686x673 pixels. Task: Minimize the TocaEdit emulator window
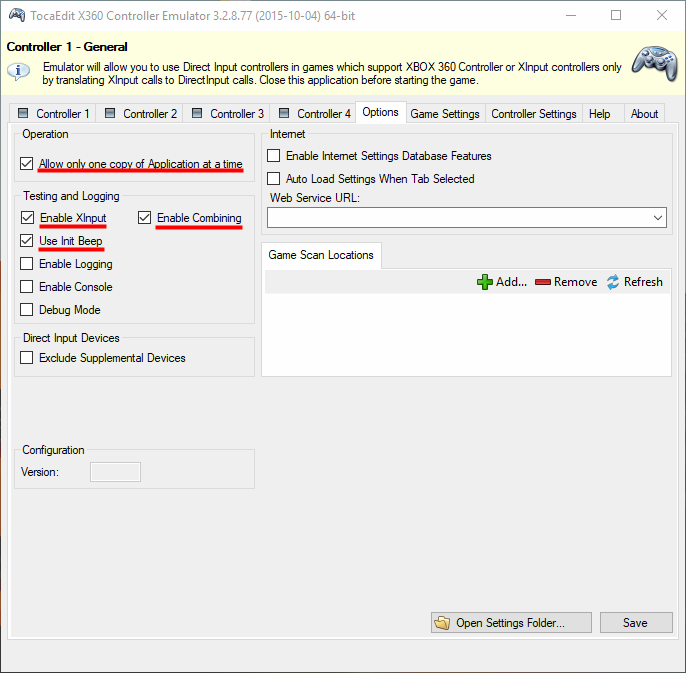pyautogui.click(x=570, y=15)
